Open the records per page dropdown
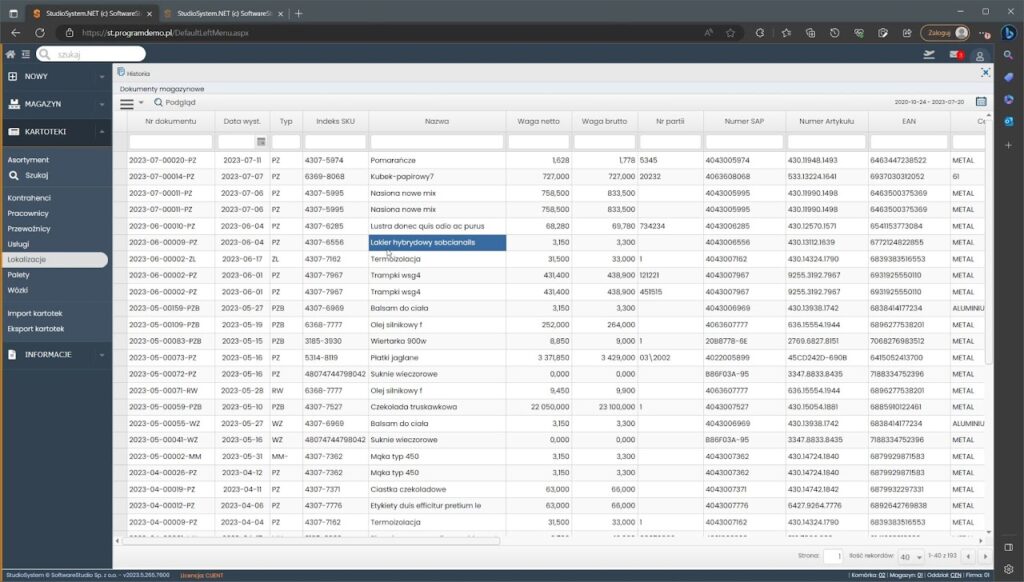This screenshot has height=582, width=1024. coord(909,555)
